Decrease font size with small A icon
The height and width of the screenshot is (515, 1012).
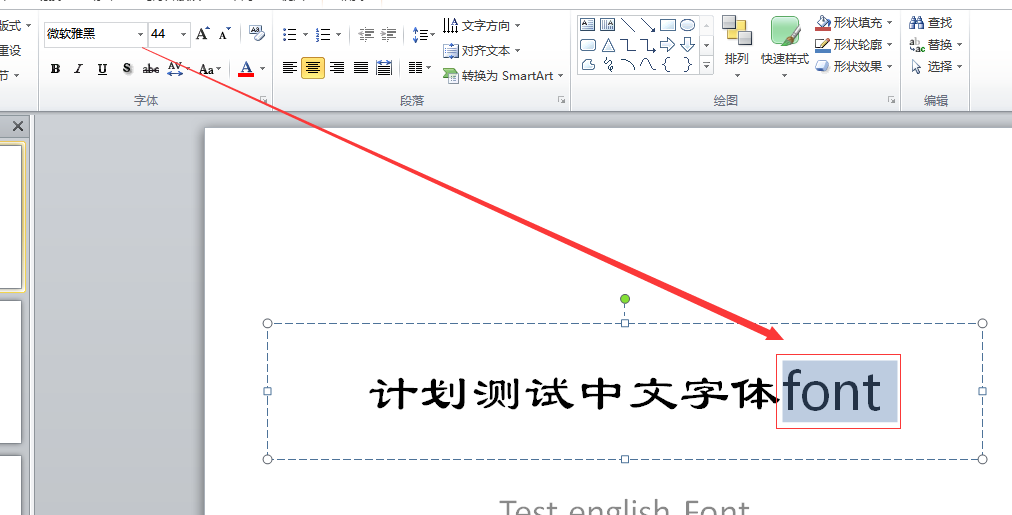(225, 34)
